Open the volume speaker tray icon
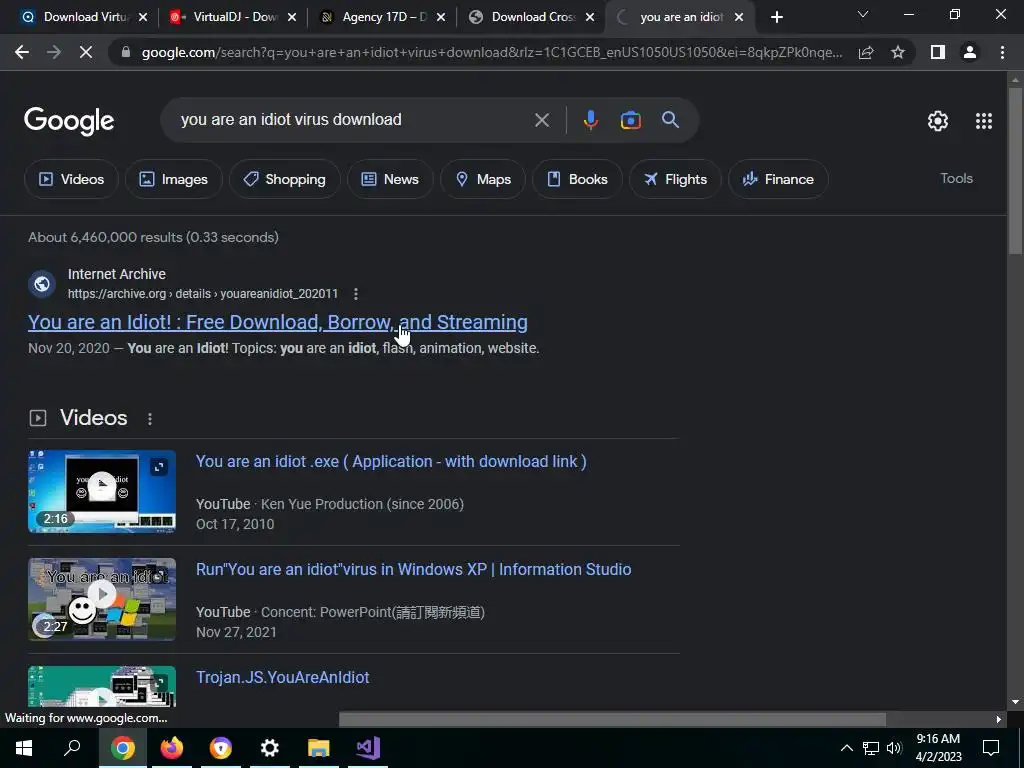 [894, 748]
